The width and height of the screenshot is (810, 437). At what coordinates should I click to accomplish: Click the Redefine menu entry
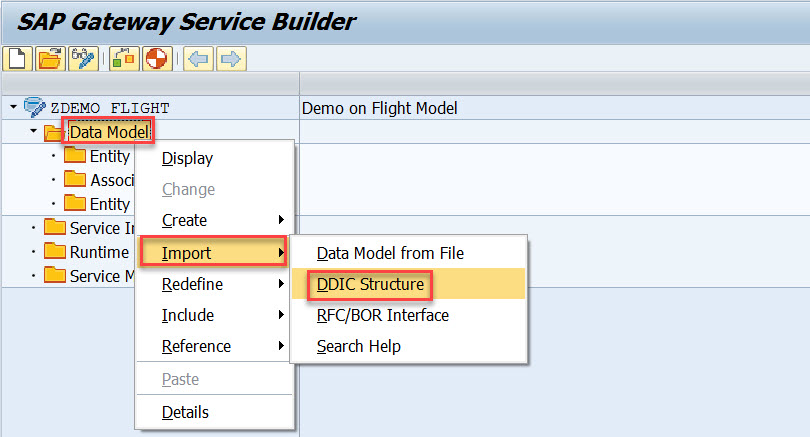point(192,284)
